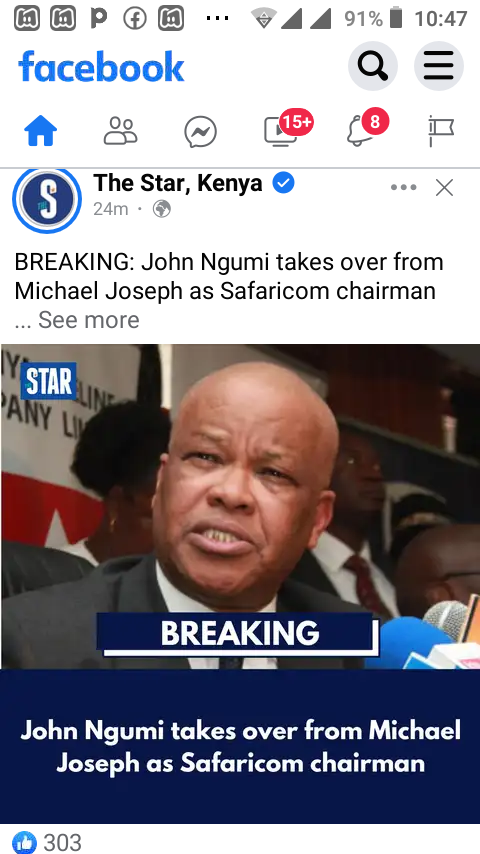Open the Friends tab
Image resolution: width=480 pixels, height=854 pixels.
[x=120, y=131]
